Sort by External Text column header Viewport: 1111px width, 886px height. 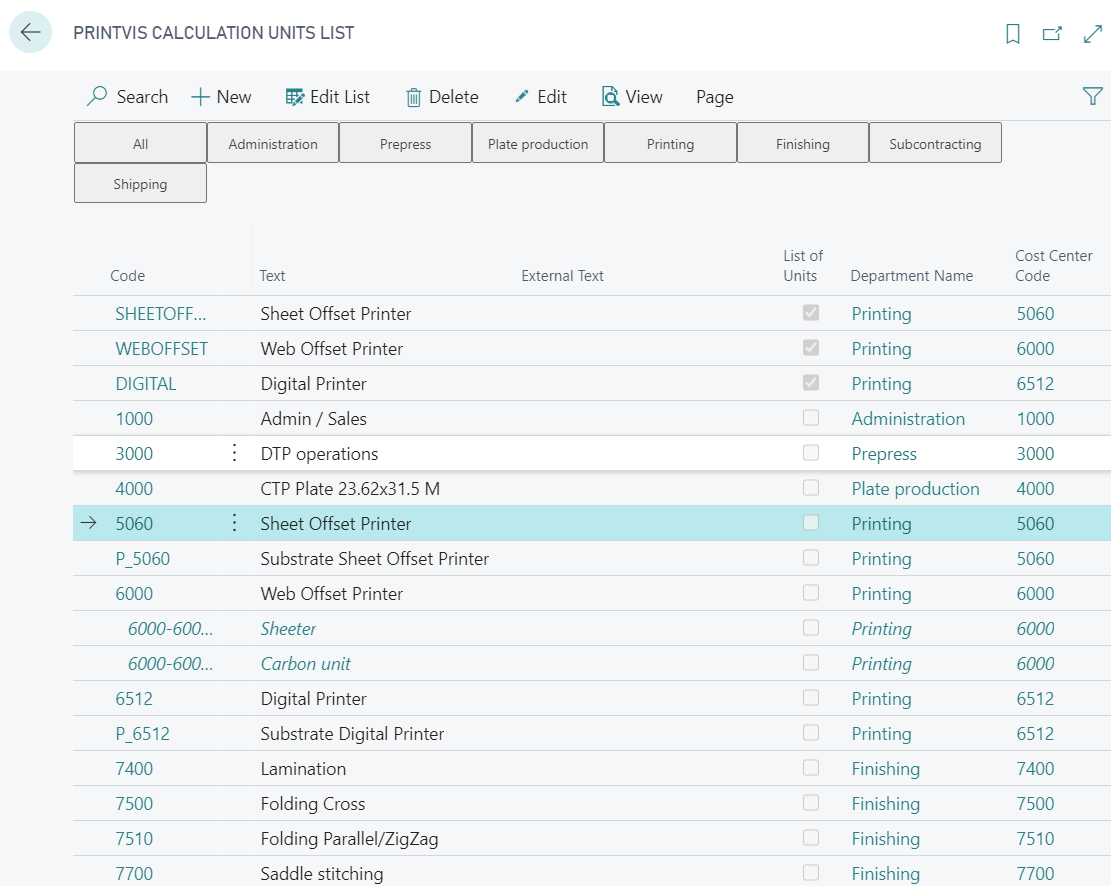[563, 276]
